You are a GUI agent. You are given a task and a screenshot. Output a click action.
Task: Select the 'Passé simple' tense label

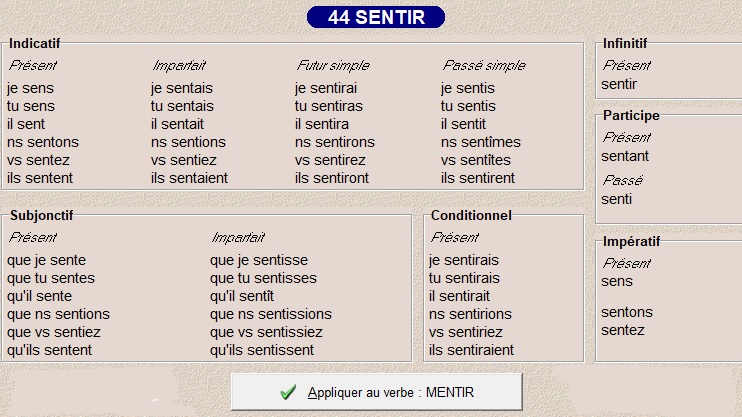483,66
